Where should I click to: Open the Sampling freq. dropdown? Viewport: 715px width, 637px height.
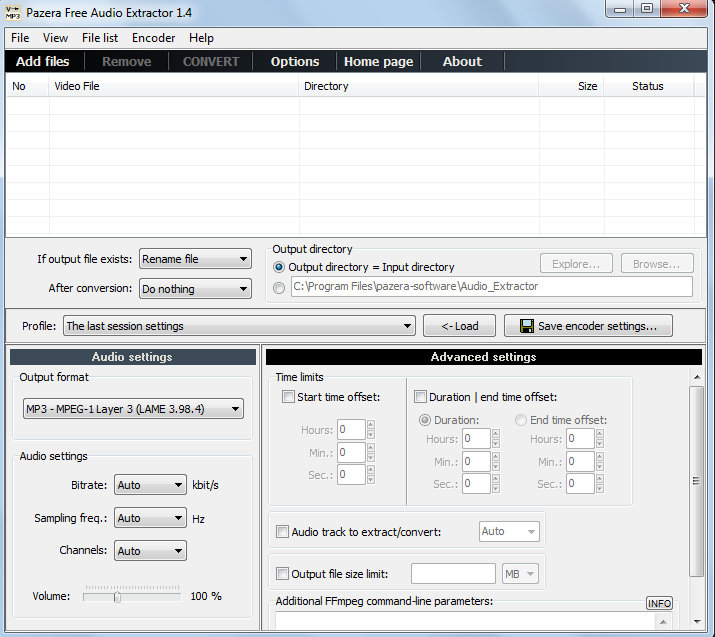pos(150,518)
